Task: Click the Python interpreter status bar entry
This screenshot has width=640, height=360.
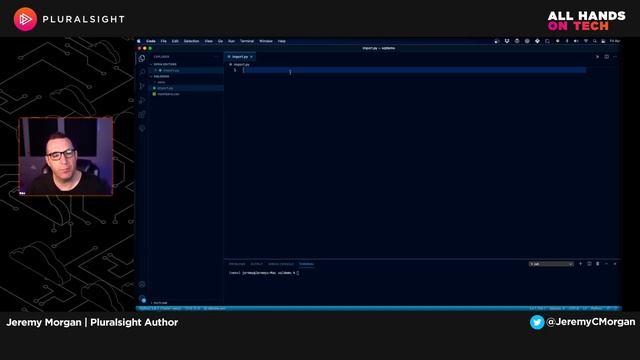Action: [x=160, y=308]
